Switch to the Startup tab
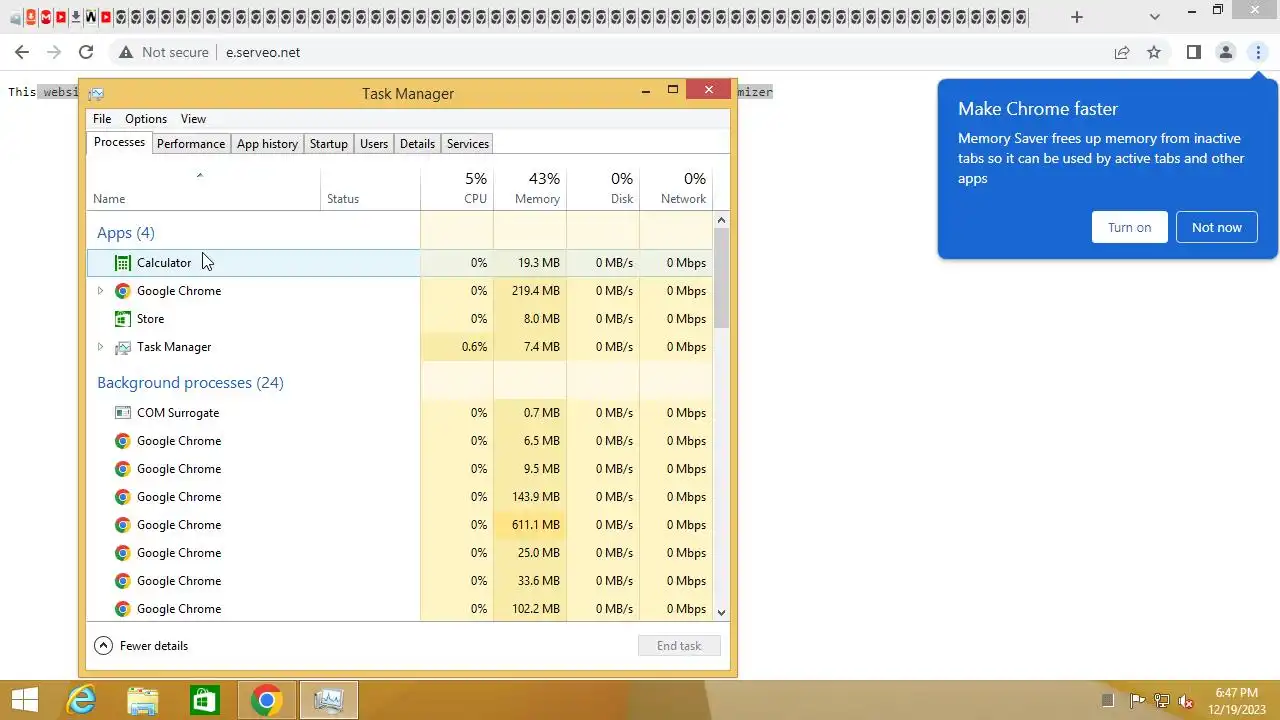This screenshot has height=720, width=1280. point(329,144)
